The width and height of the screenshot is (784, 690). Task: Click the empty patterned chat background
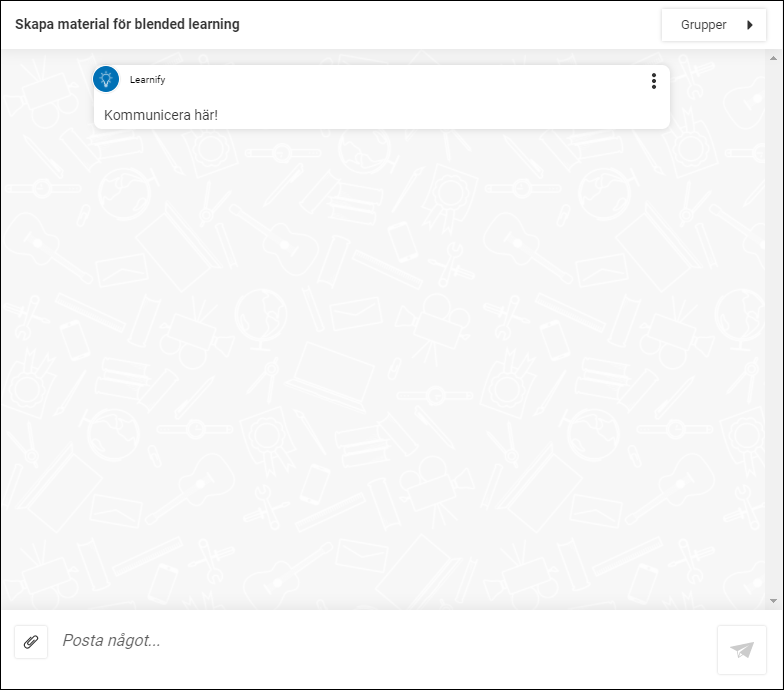382,370
